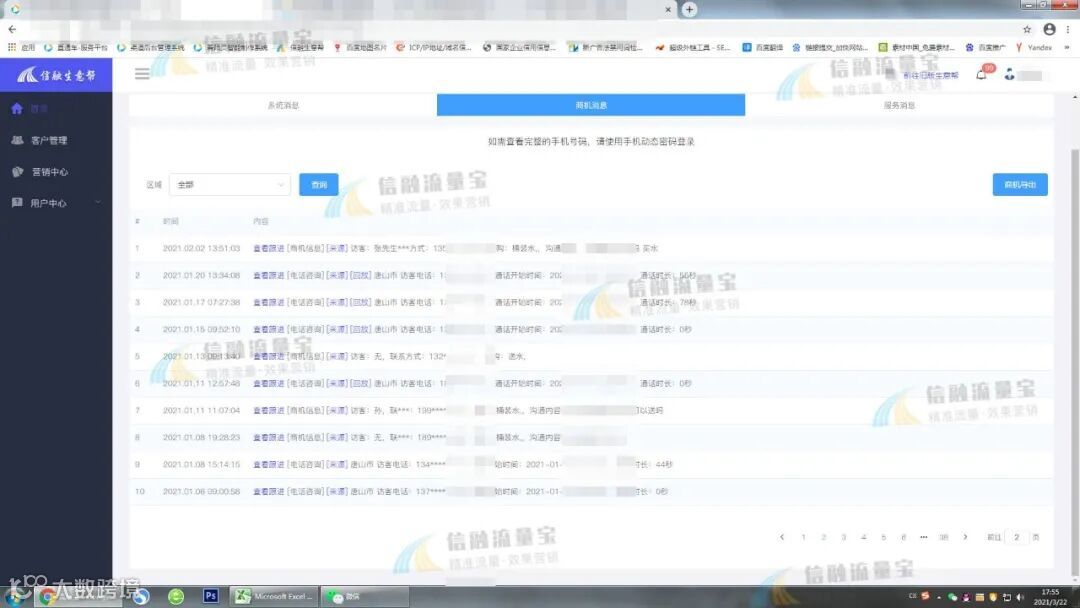Click [回放] link in row 6
1080x608 pixels.
[x=360, y=384]
